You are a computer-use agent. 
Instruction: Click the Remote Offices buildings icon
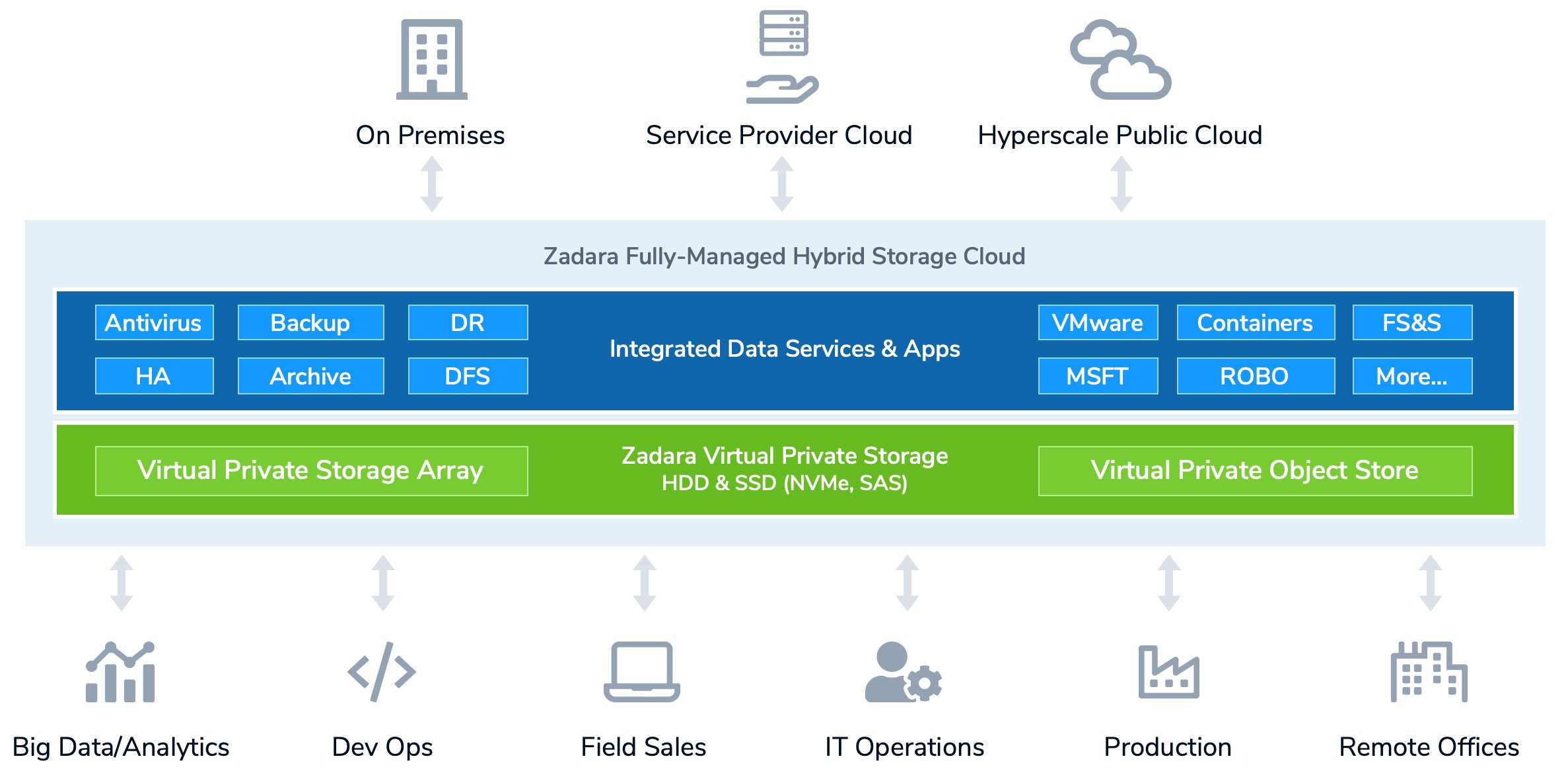1429,671
